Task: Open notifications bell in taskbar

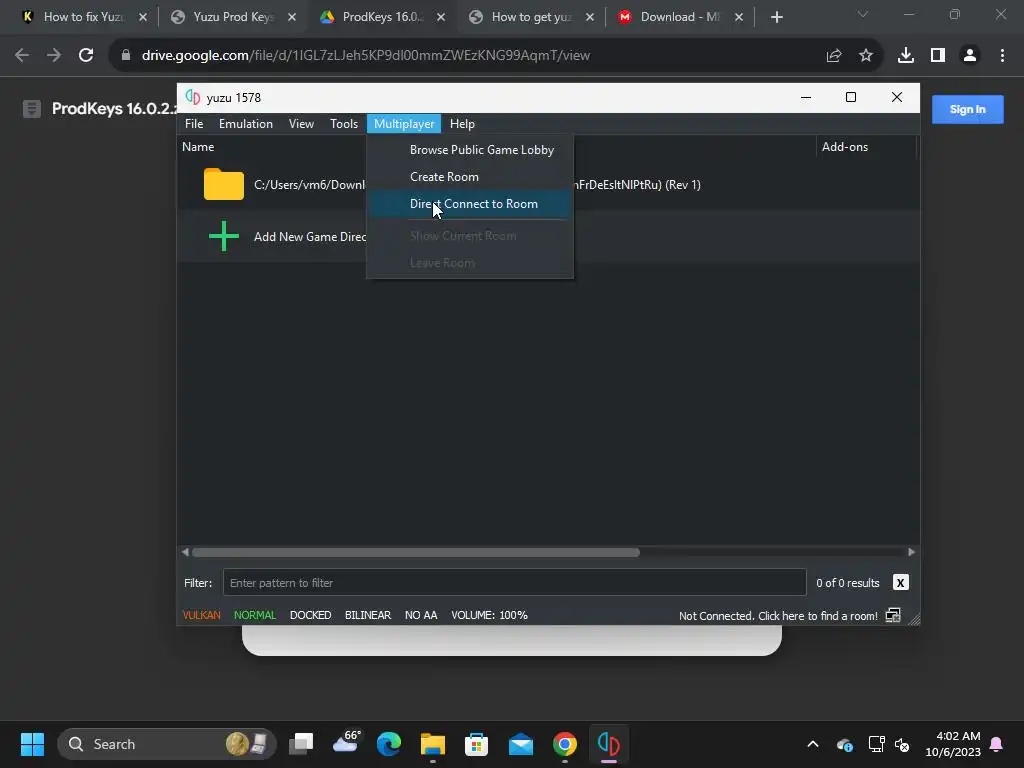Action: click(997, 744)
